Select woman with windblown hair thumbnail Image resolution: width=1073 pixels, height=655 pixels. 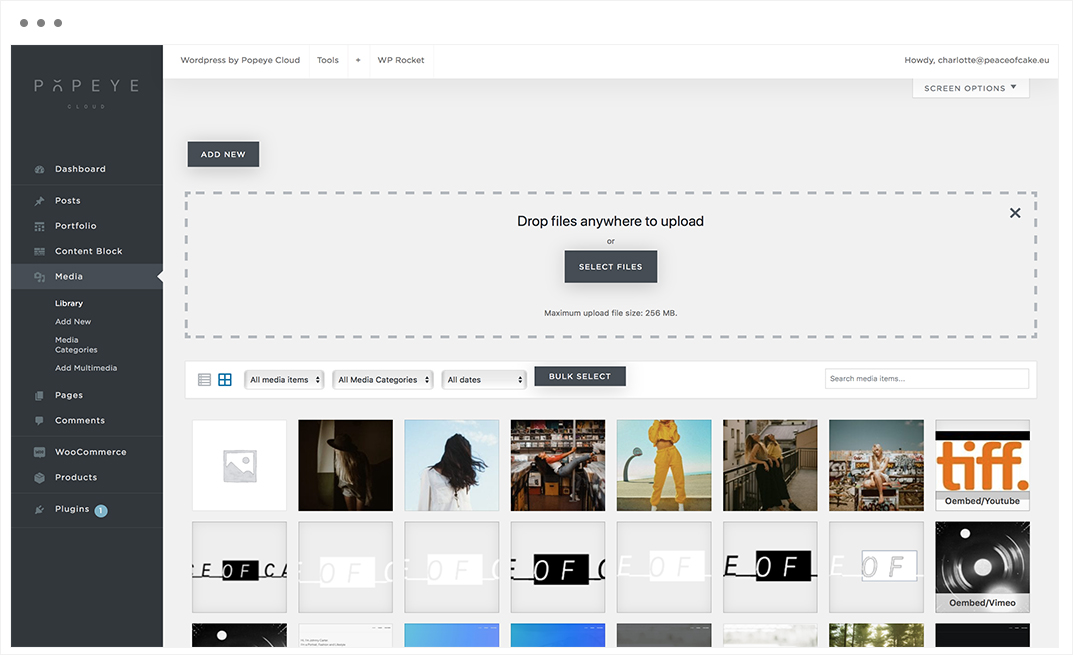(452, 465)
